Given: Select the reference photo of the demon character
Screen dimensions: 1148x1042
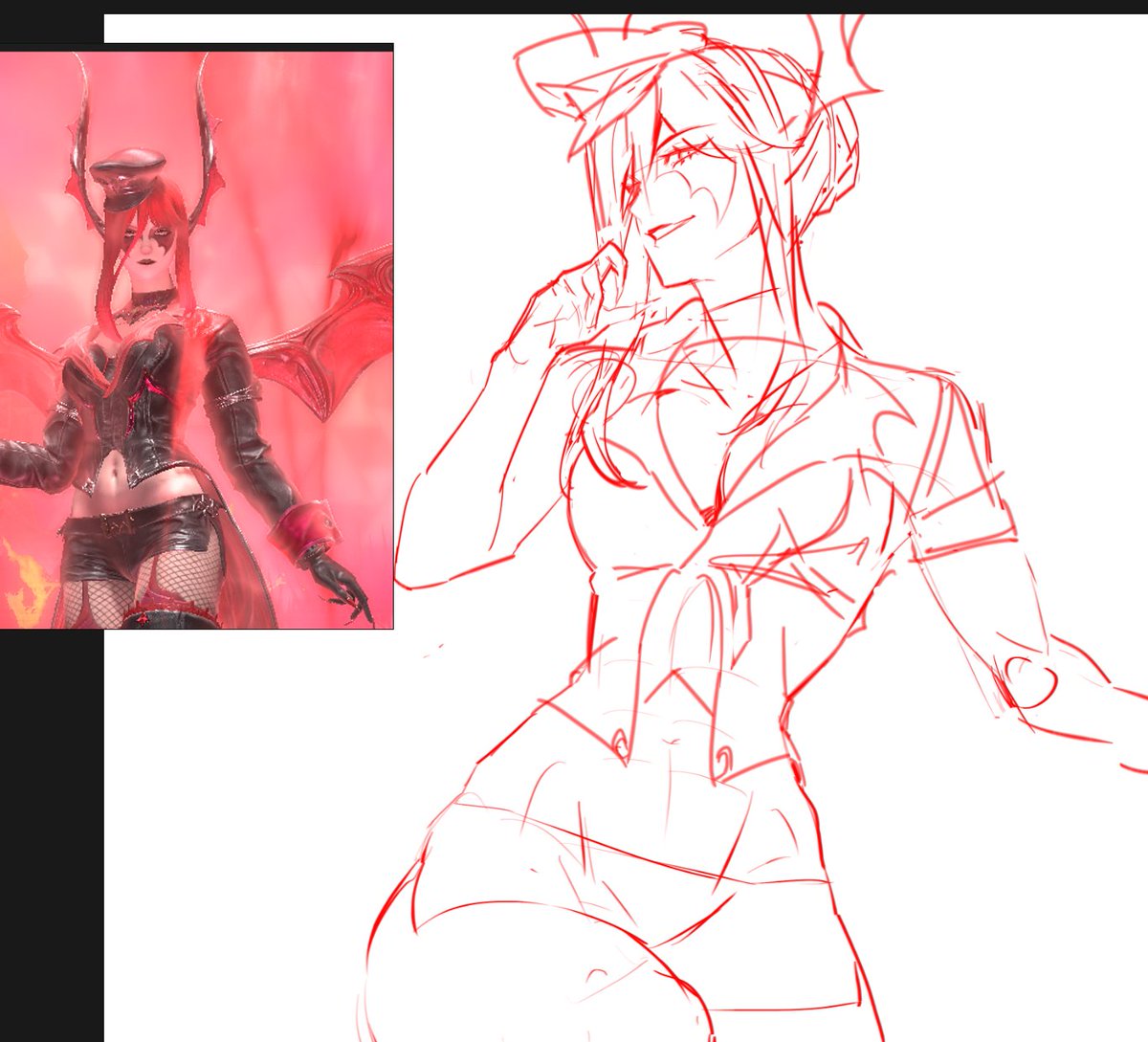Looking at the screenshot, I should (x=196, y=340).
